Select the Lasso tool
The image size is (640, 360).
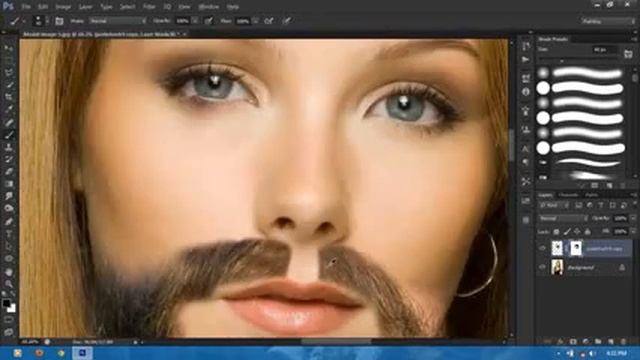pyautogui.click(x=9, y=73)
